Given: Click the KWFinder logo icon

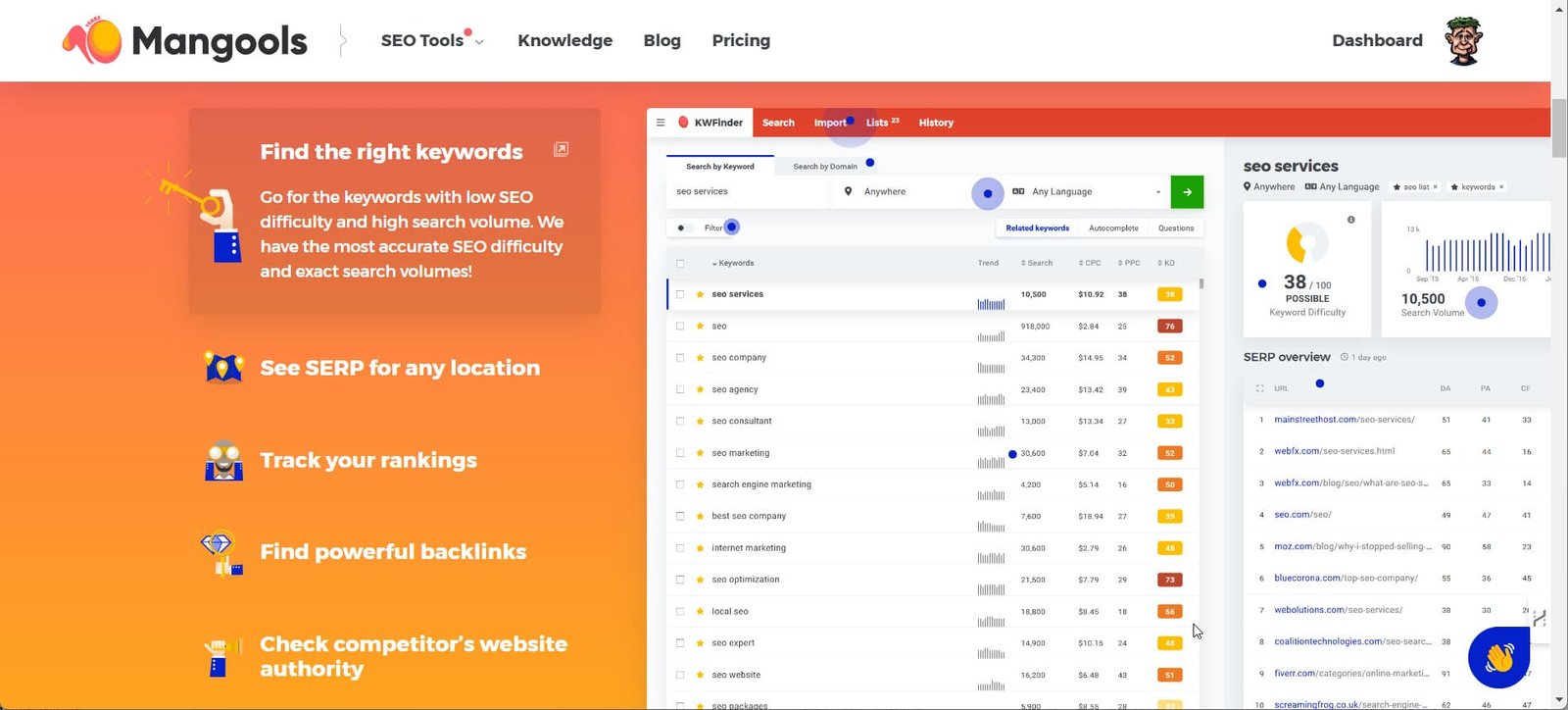Looking at the screenshot, I should (x=684, y=123).
